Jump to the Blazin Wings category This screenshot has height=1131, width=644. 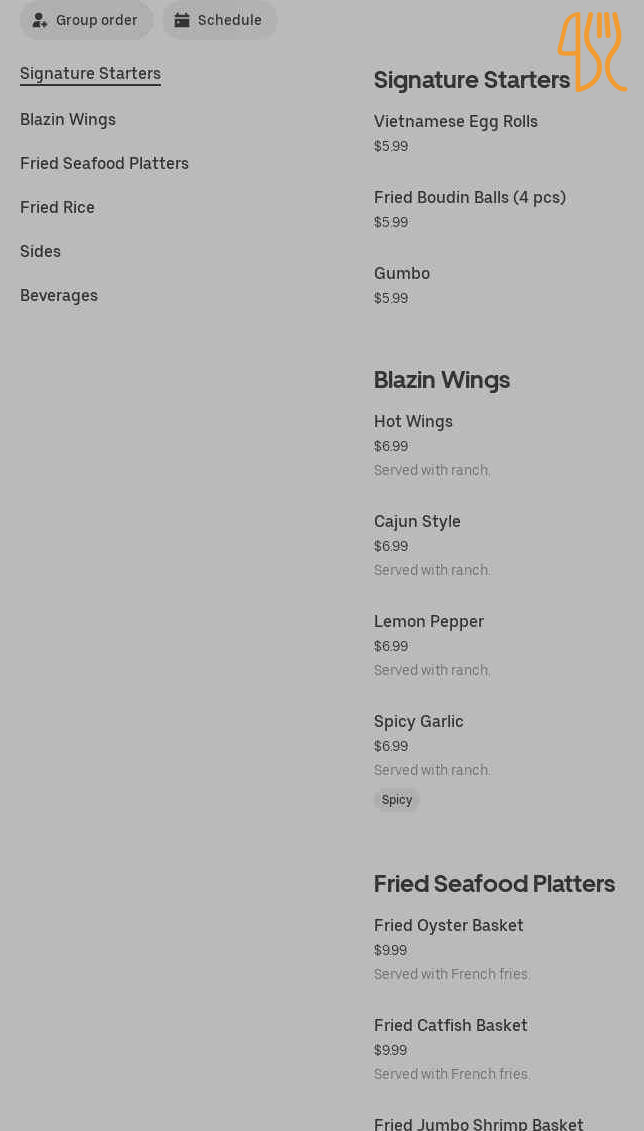pos(68,120)
